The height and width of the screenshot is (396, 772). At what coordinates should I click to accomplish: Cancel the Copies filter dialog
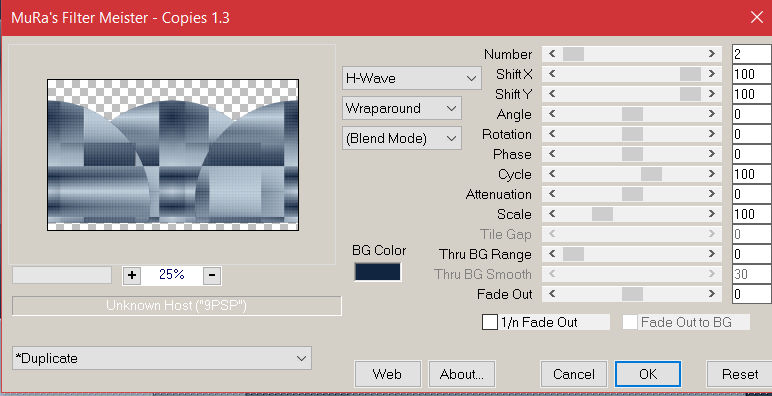574,374
